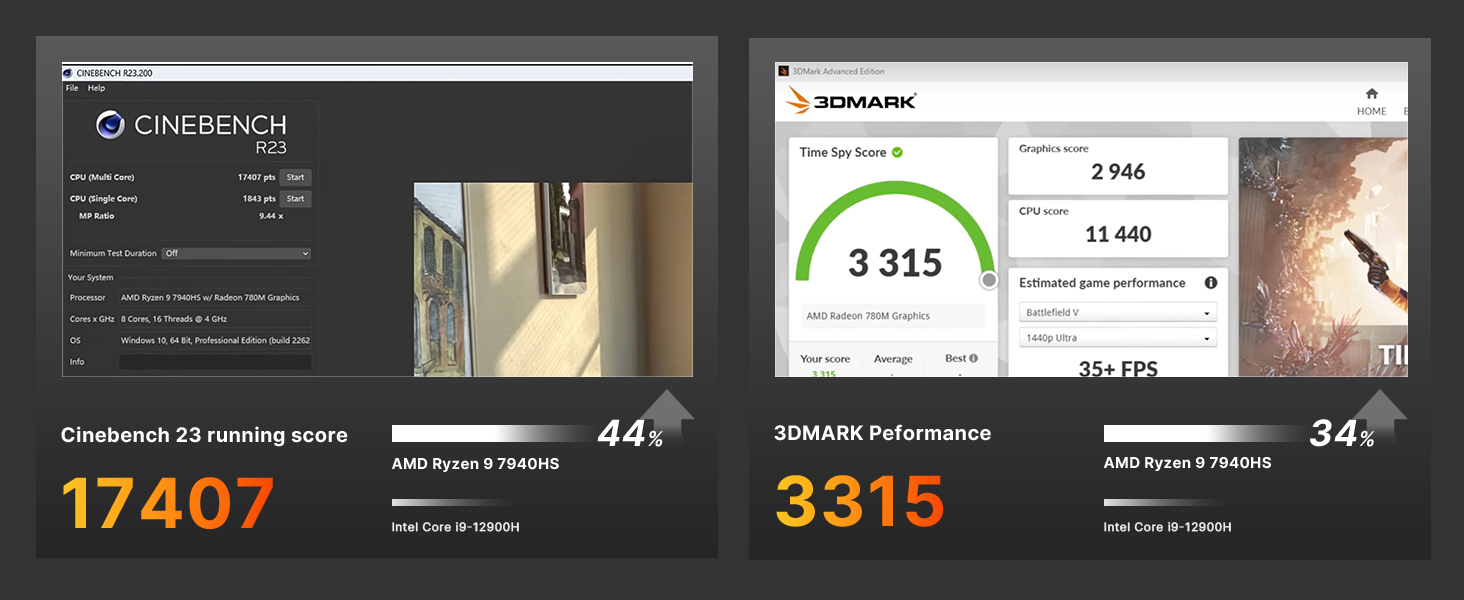
Task: Click the CPU score value '11 440'
Action: pos(1118,234)
